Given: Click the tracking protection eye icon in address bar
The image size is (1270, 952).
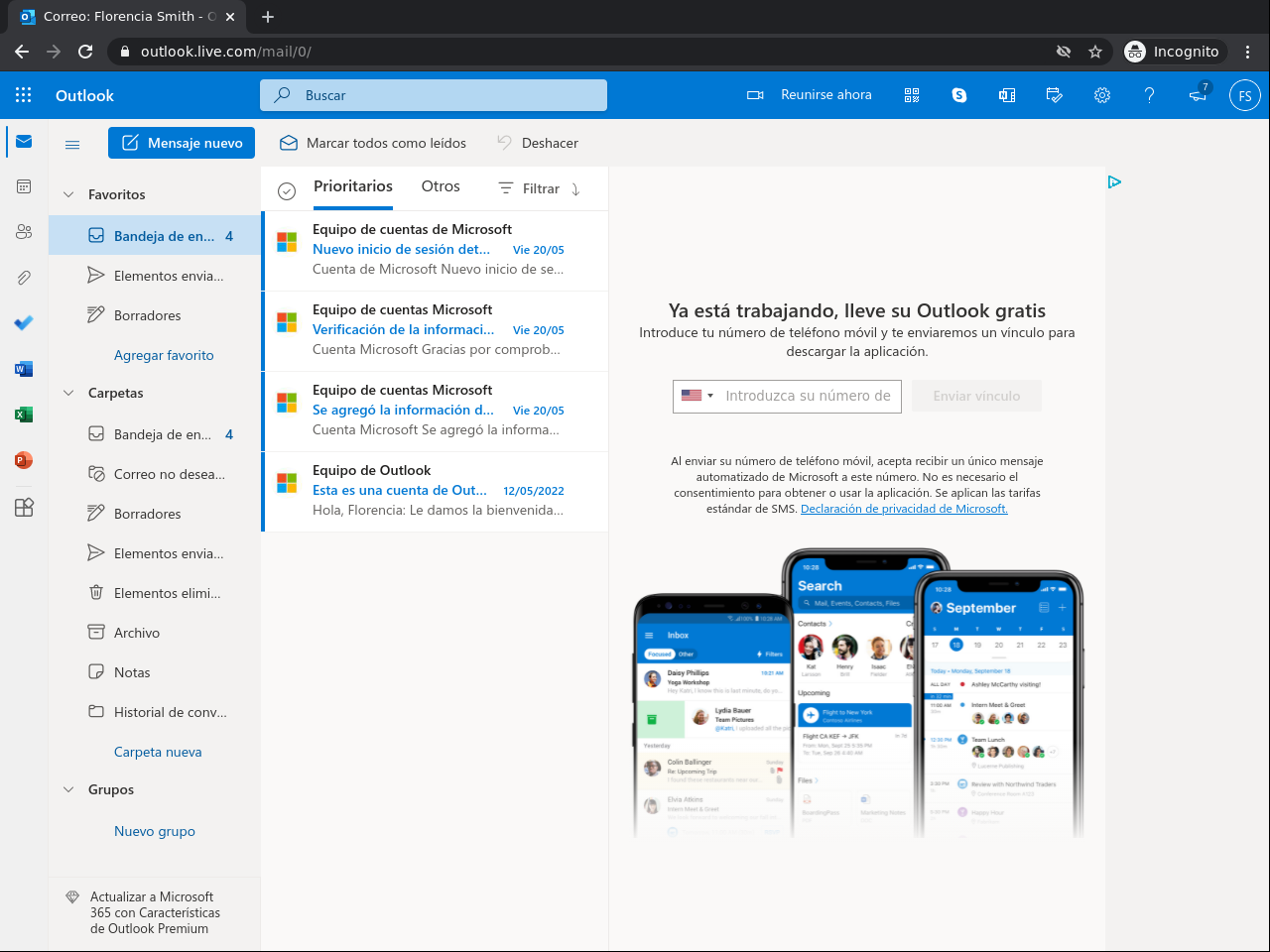Looking at the screenshot, I should point(1064,52).
